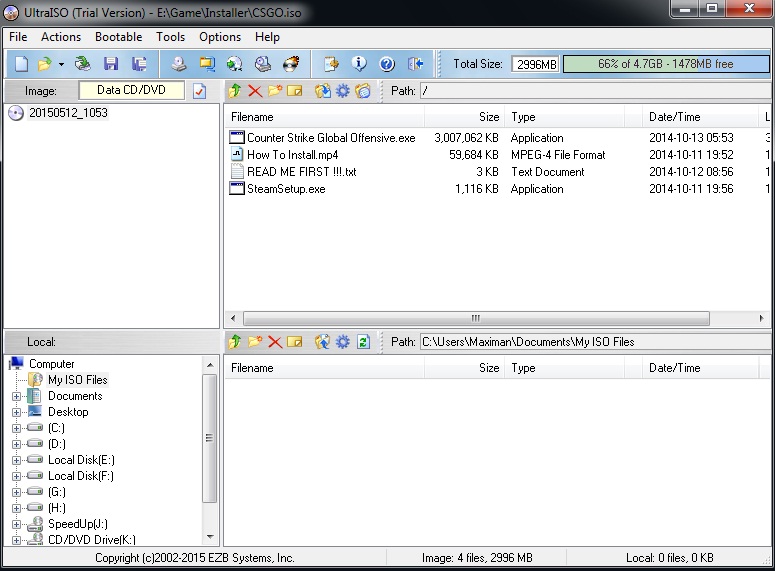This screenshot has width=775, height=571.
Task: Click the gear icon in local toolbar
Action: pyautogui.click(x=343, y=342)
